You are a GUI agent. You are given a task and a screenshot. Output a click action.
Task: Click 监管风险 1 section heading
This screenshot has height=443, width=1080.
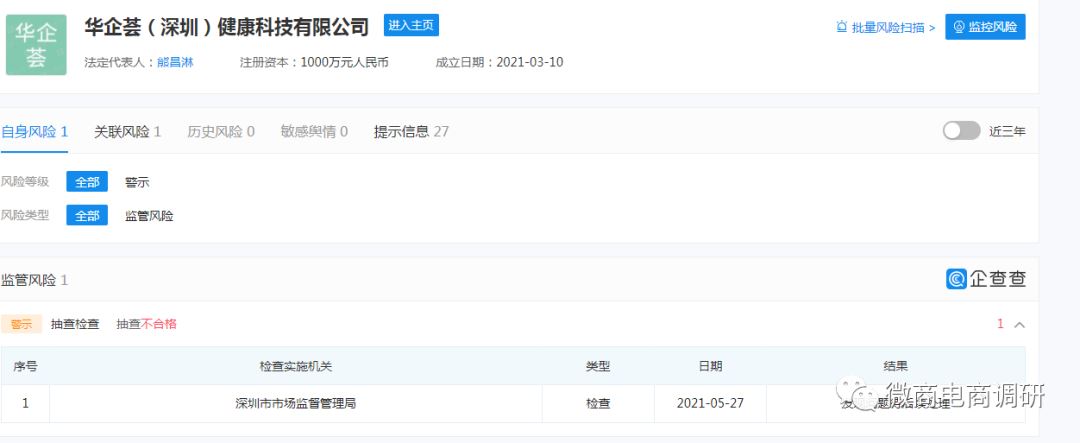[34, 280]
